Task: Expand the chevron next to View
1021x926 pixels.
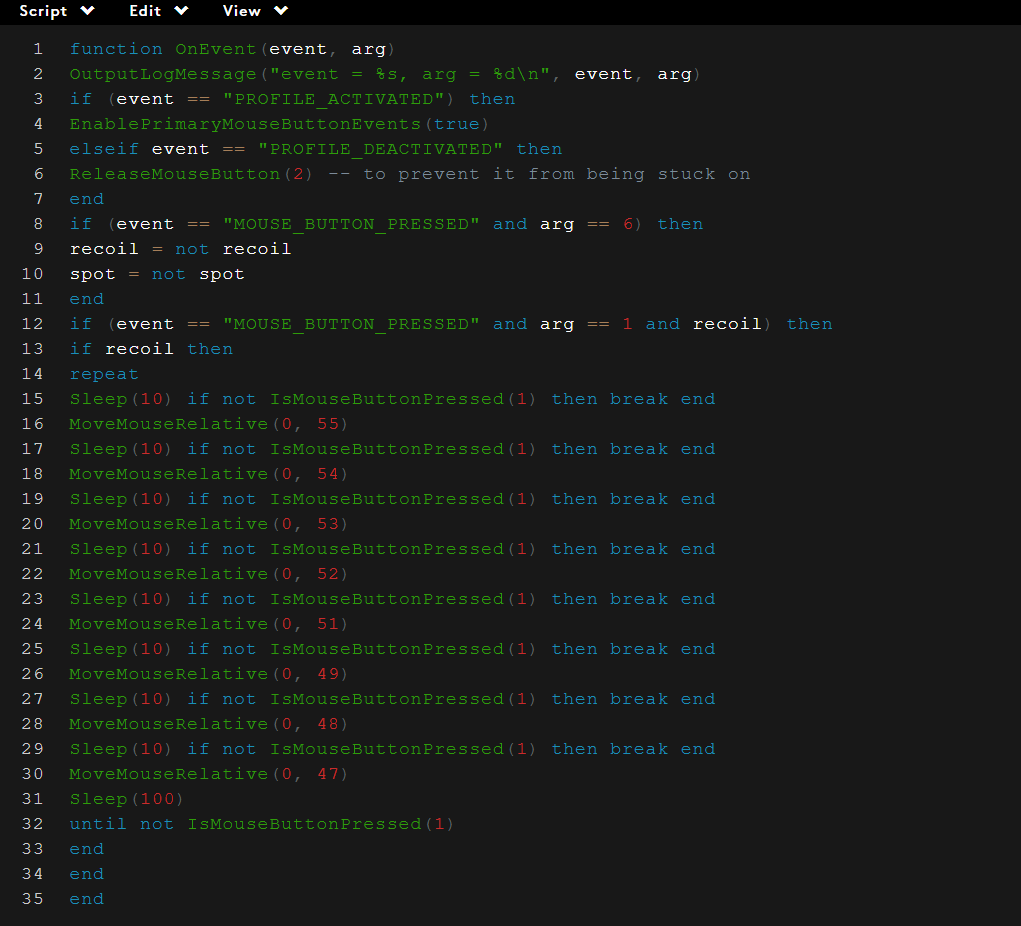Action: coord(280,11)
